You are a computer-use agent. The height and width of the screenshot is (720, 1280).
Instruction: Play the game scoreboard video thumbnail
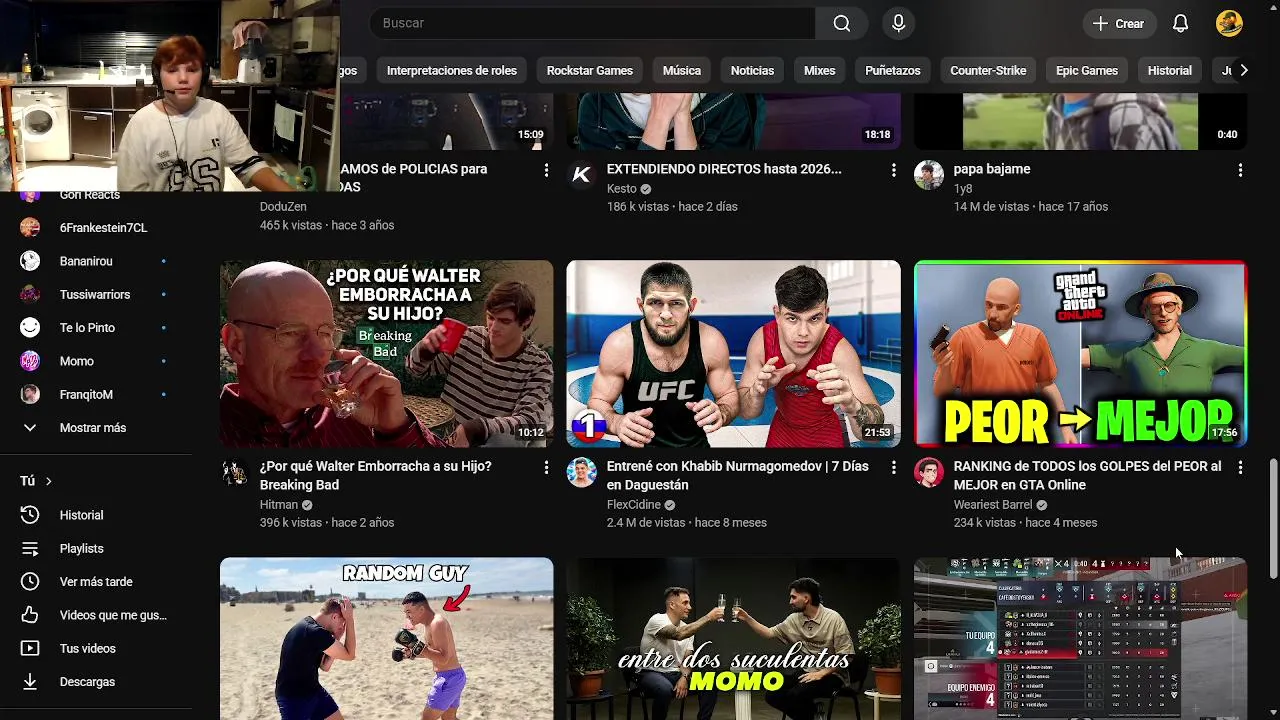pos(1080,639)
